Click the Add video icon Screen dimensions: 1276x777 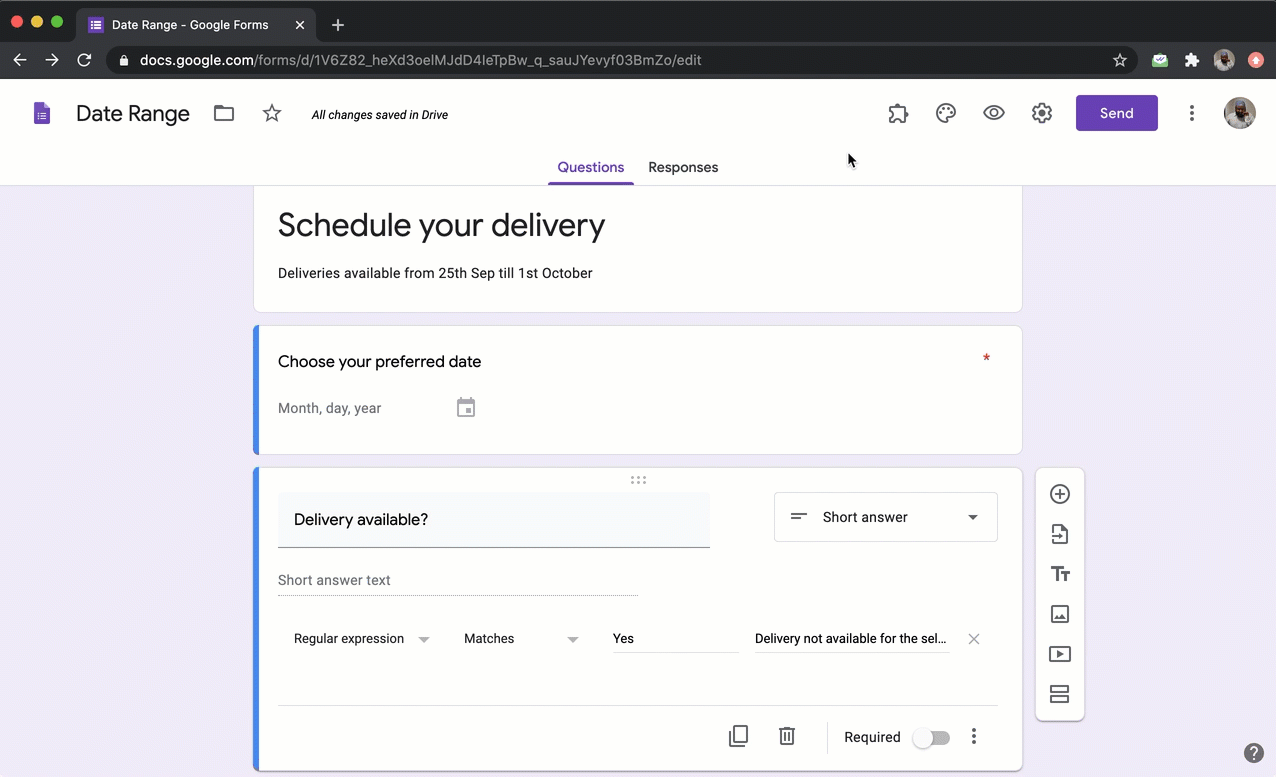click(1059, 654)
